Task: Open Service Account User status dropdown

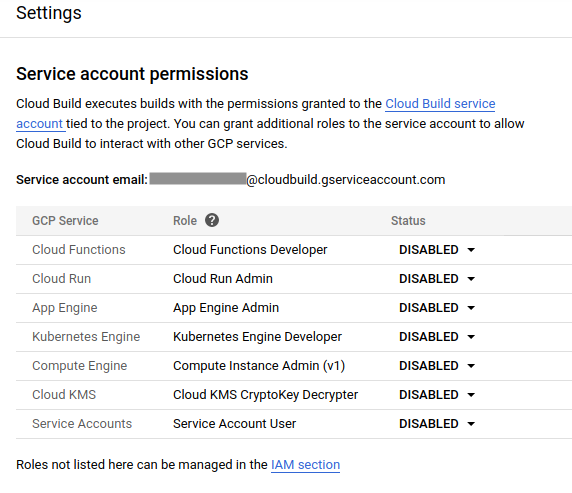Action: coord(437,424)
